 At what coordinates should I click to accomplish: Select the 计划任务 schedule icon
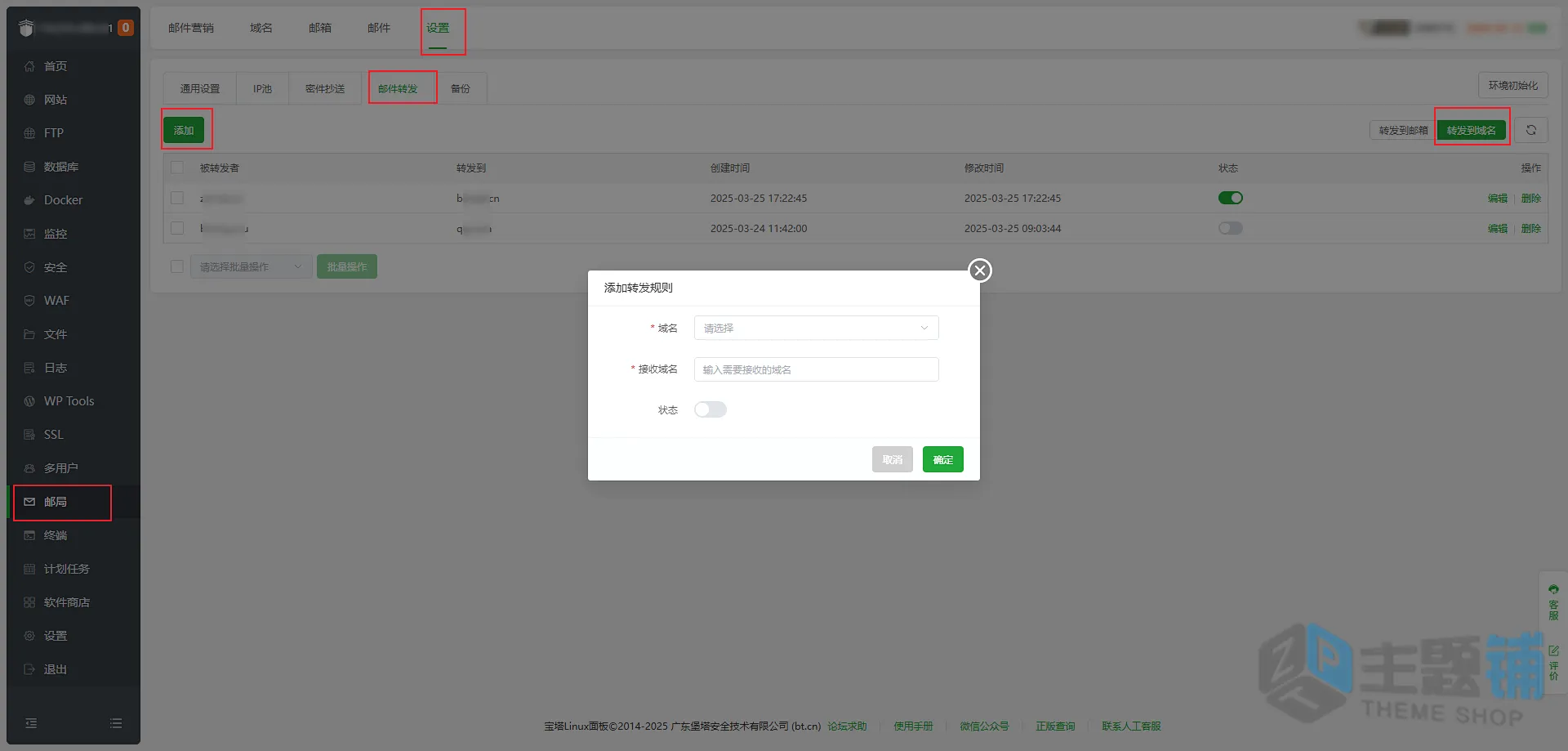click(x=29, y=569)
